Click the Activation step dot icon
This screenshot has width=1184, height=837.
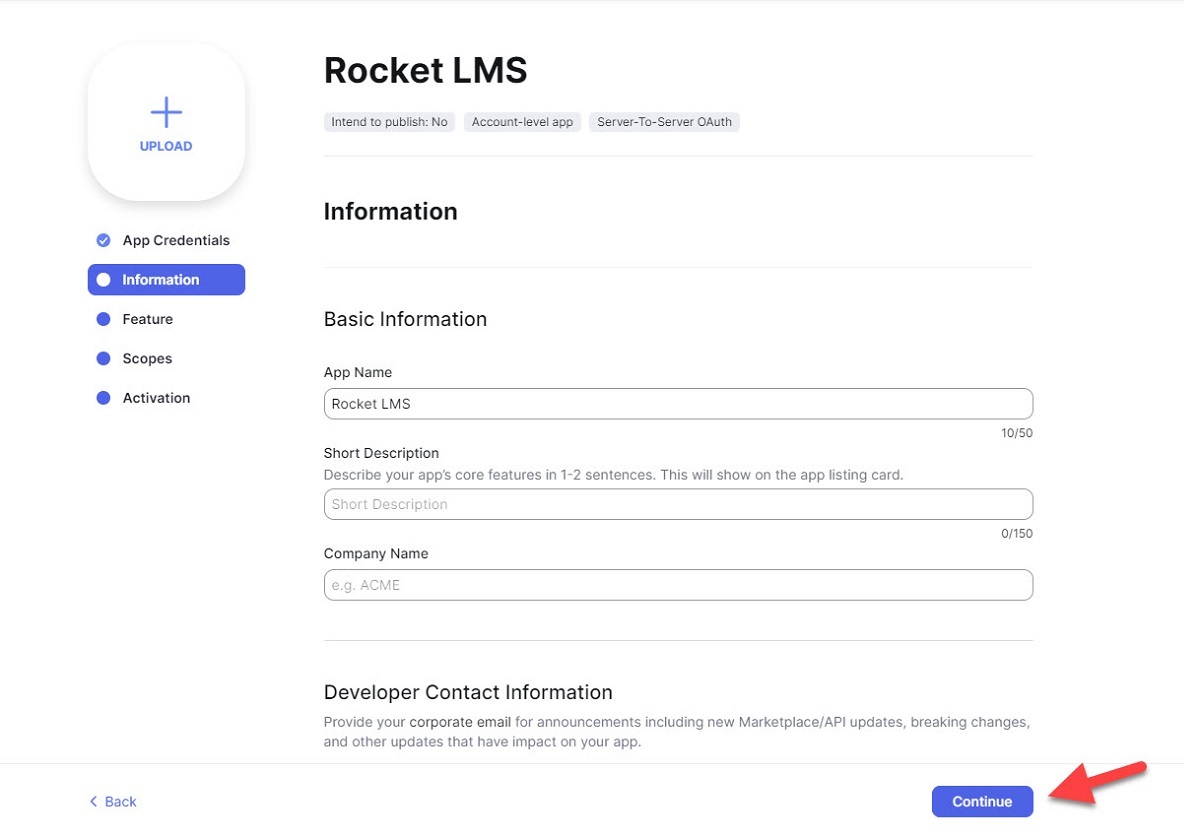[x=103, y=398]
